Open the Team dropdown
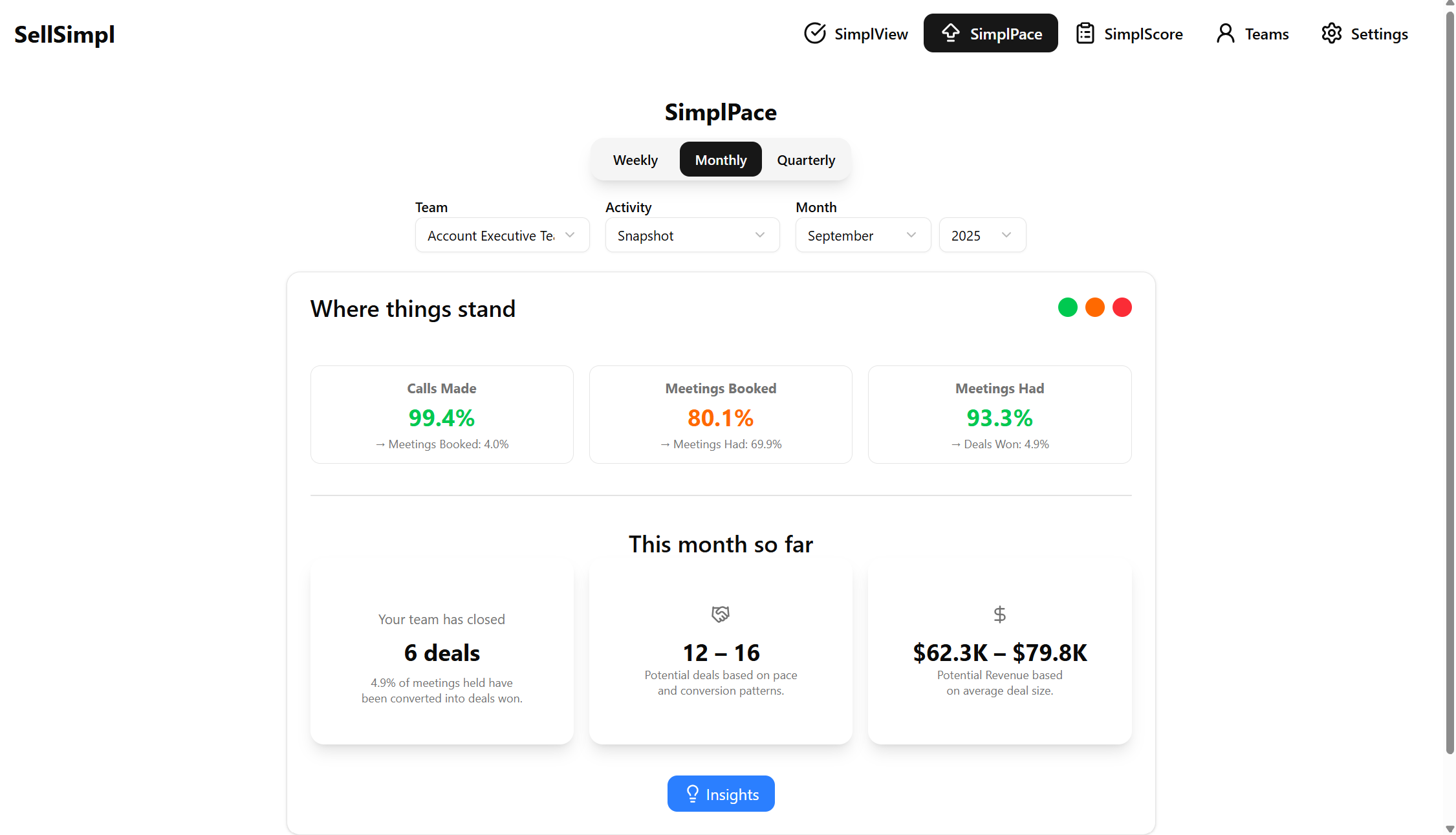This screenshot has height=835, width=1456. 502,235
